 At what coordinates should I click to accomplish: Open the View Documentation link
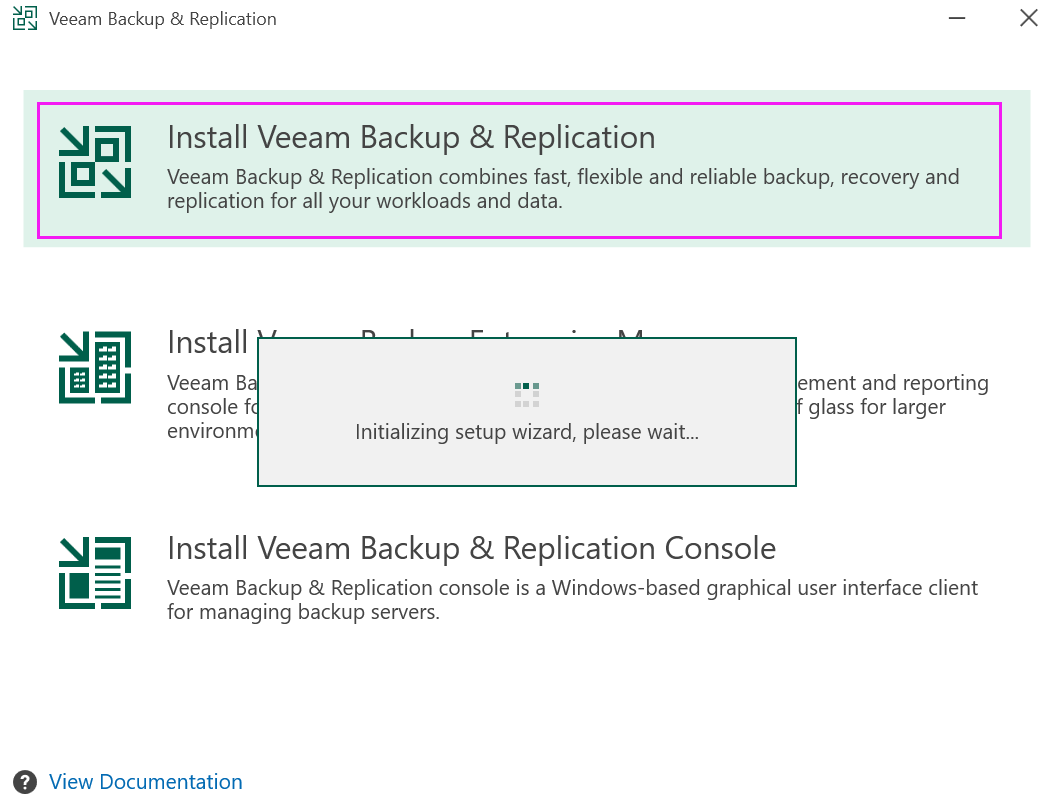(146, 782)
